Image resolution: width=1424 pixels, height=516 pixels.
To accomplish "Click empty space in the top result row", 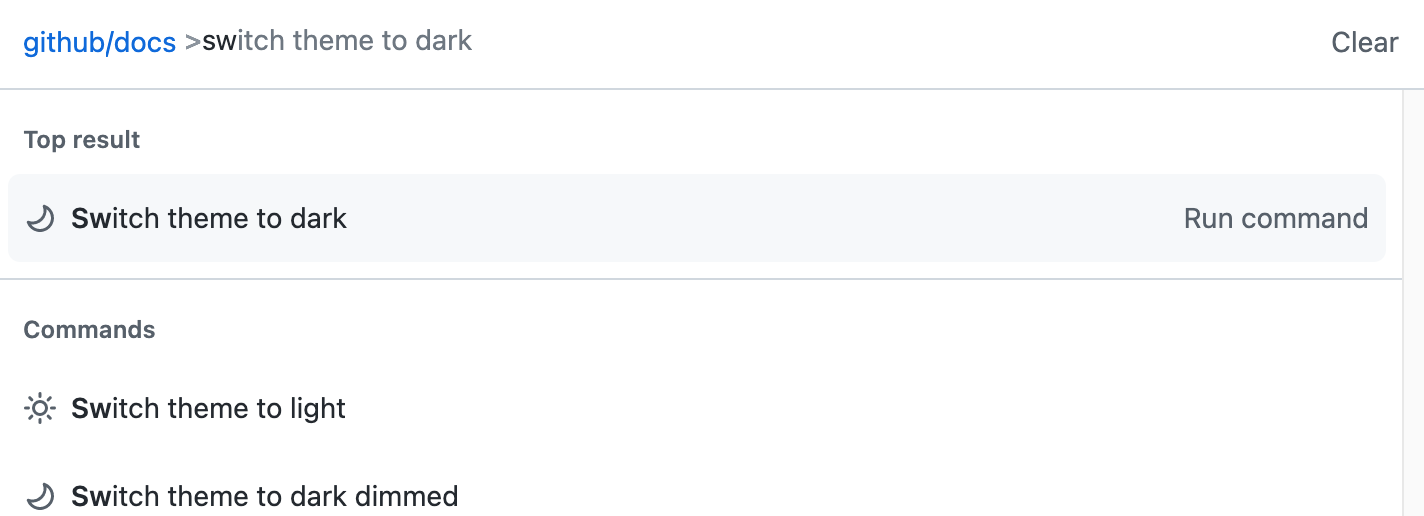I will coord(760,219).
